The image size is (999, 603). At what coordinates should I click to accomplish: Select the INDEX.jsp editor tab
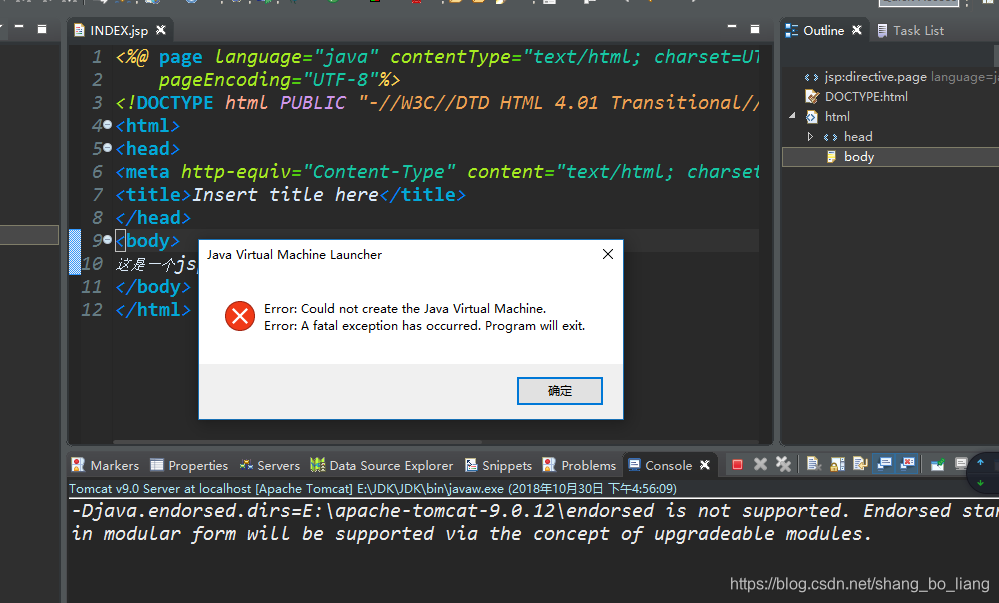pyautogui.click(x=119, y=29)
